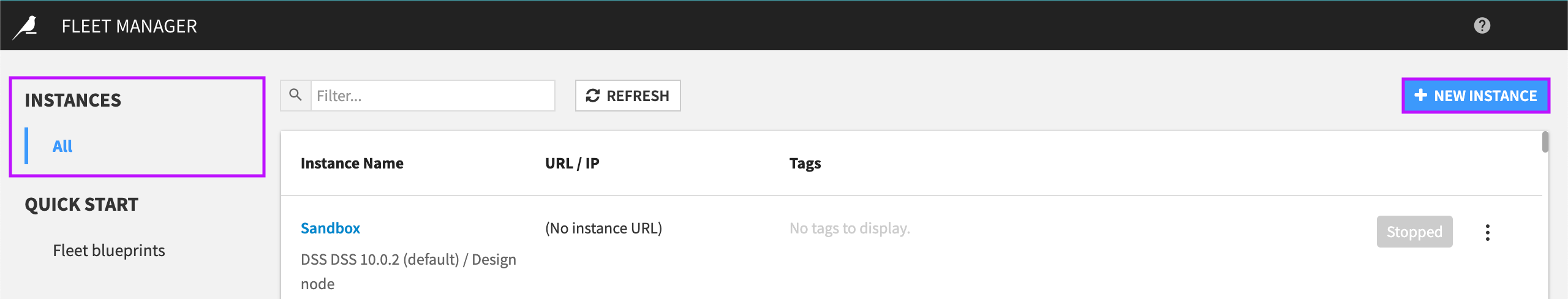
Task: Click the FLEET MANAGER title
Action: click(129, 26)
